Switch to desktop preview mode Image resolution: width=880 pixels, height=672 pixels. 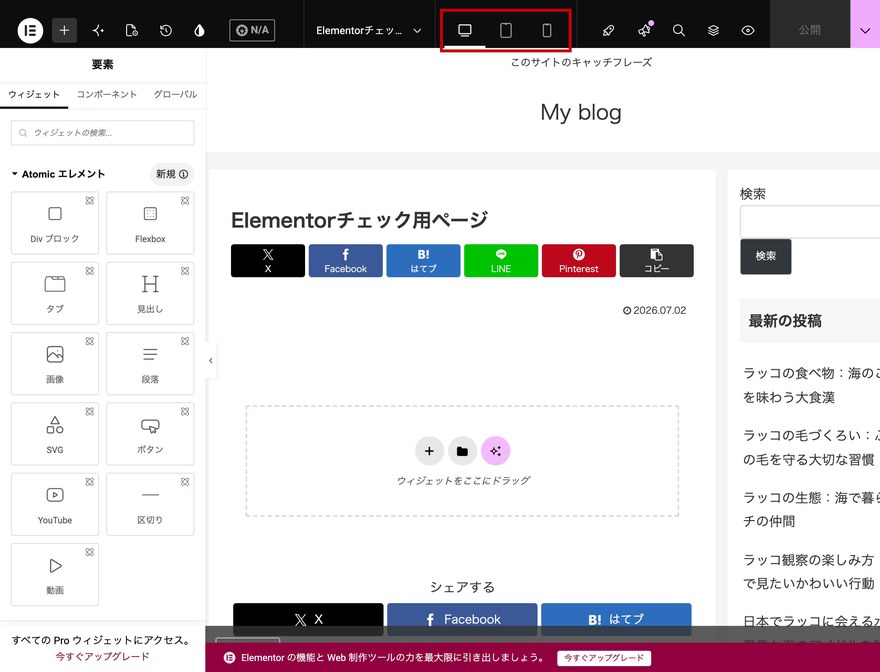coord(465,30)
